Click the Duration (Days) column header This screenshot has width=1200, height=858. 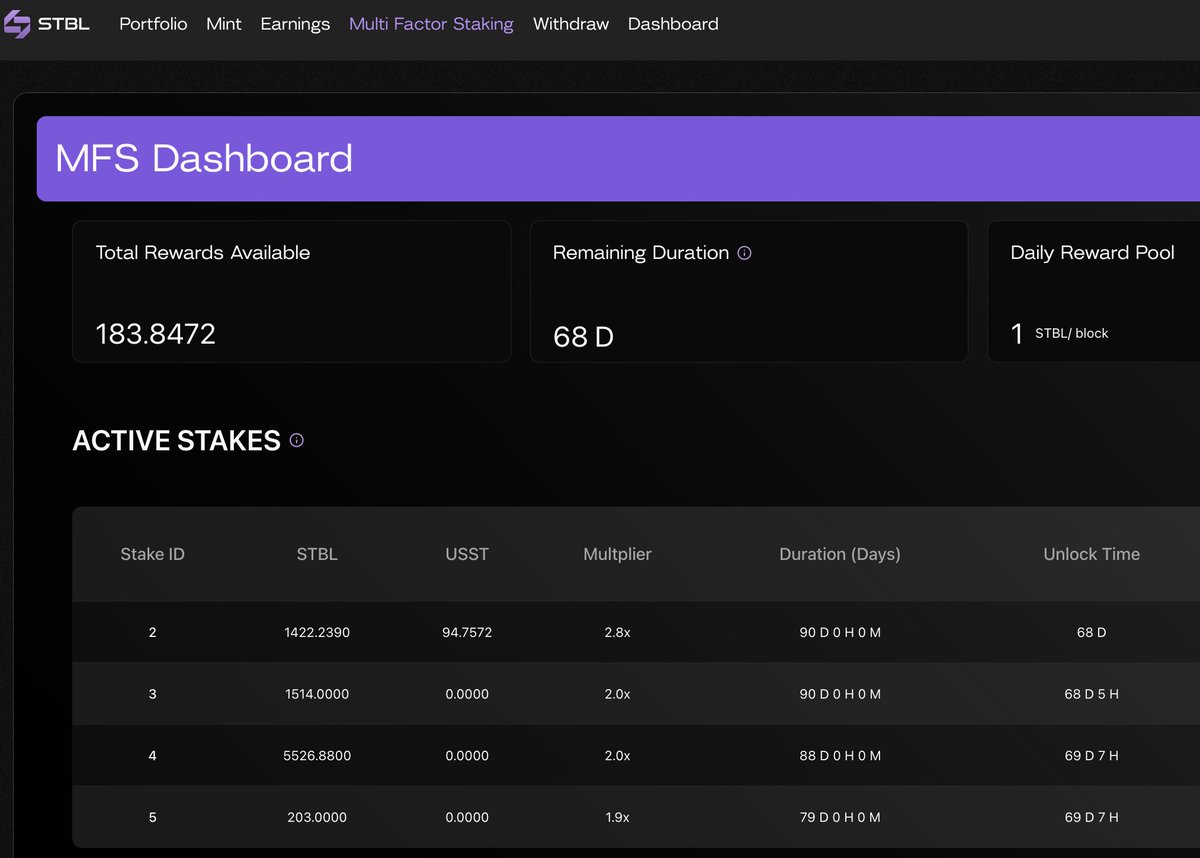[840, 554]
